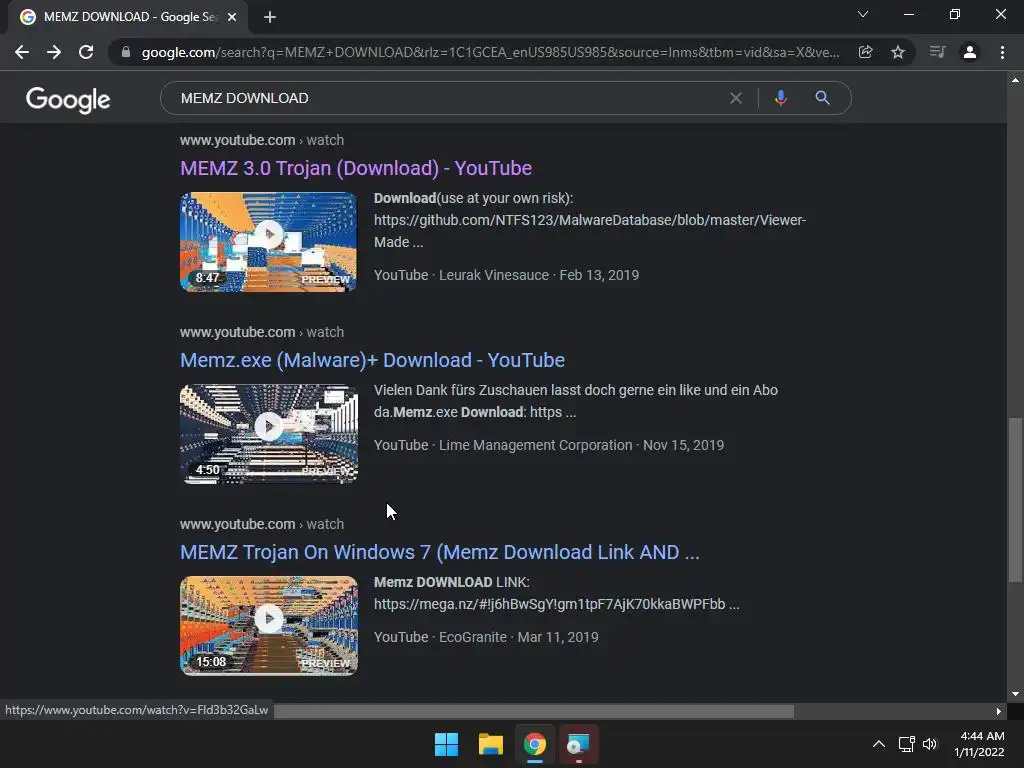
Task: Go to the Google logo home
Action: tap(68, 99)
